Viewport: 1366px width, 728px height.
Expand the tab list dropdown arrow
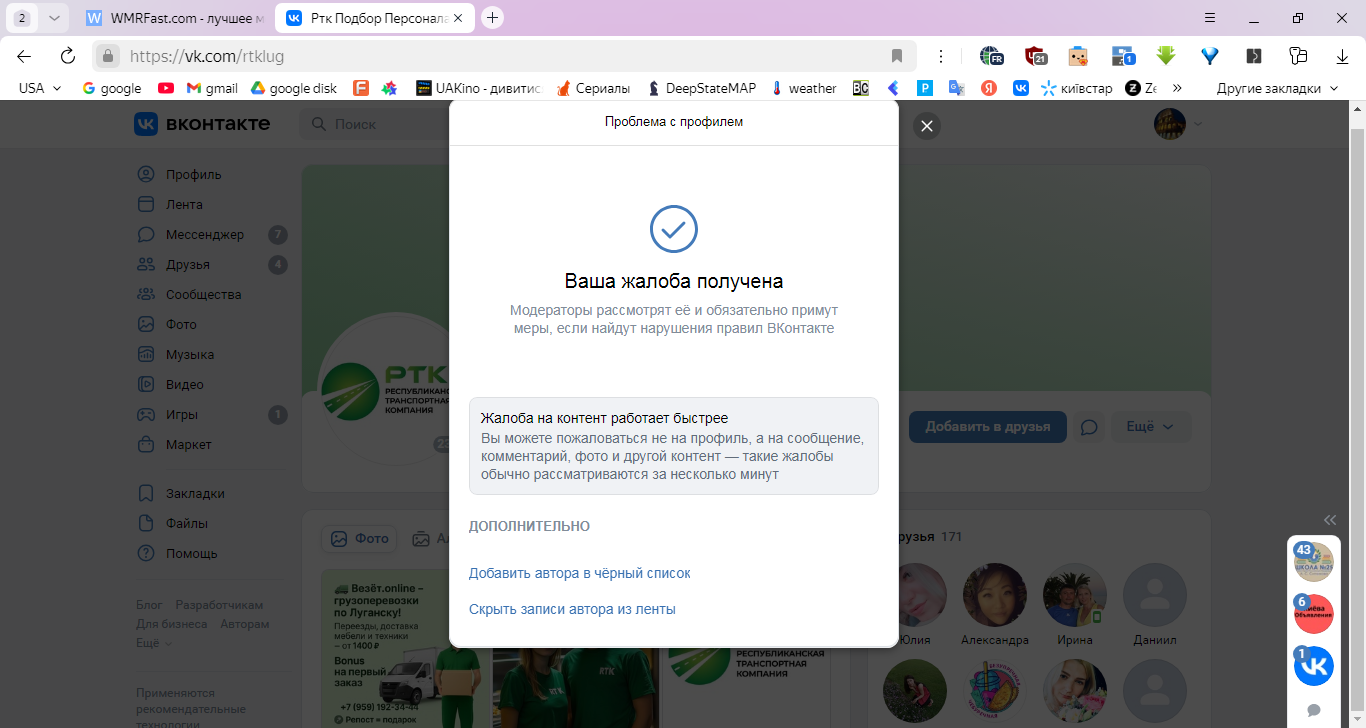[x=54, y=18]
